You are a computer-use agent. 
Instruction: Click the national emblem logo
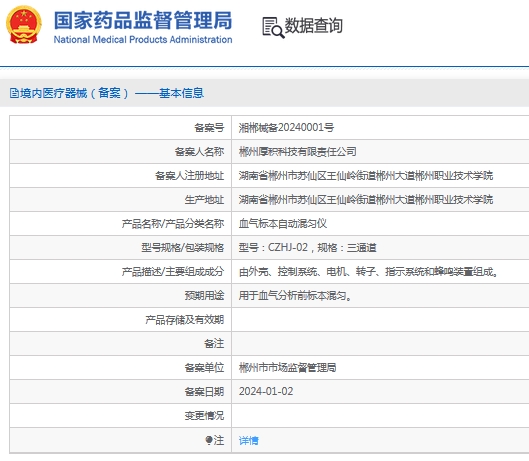click(x=24, y=25)
